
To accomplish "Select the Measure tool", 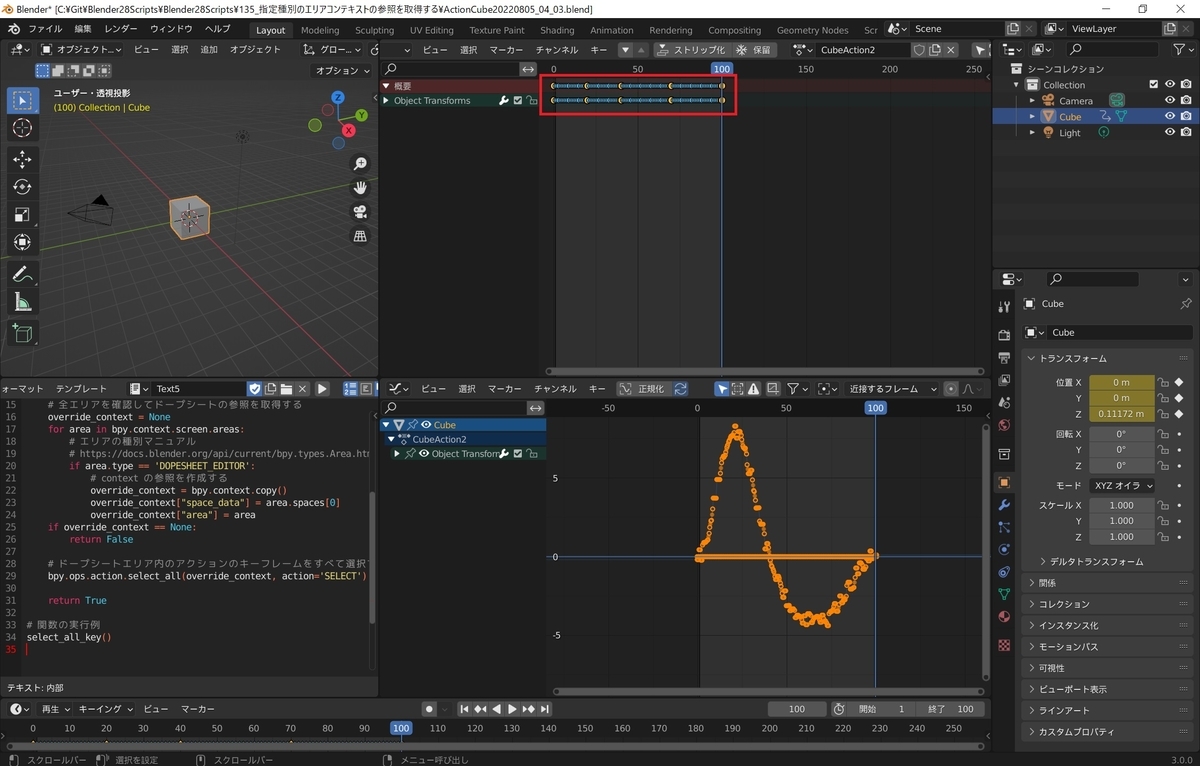I will (22, 301).
